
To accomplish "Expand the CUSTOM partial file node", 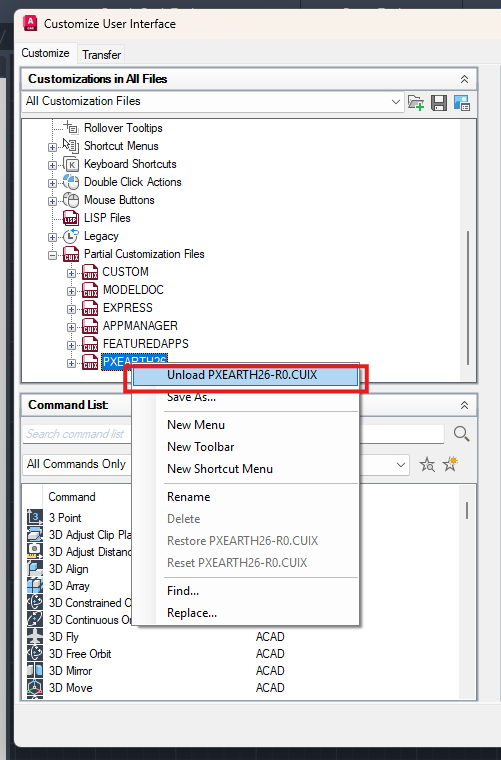I will 72,273.
